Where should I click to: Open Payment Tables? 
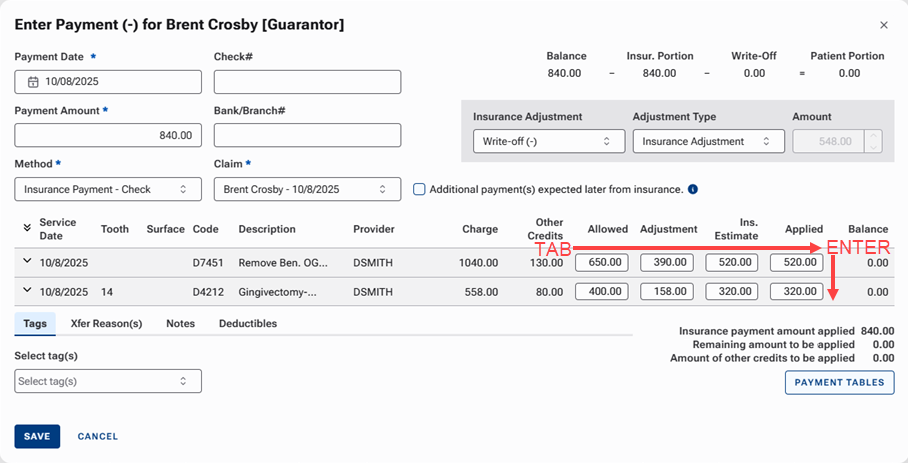coord(839,382)
